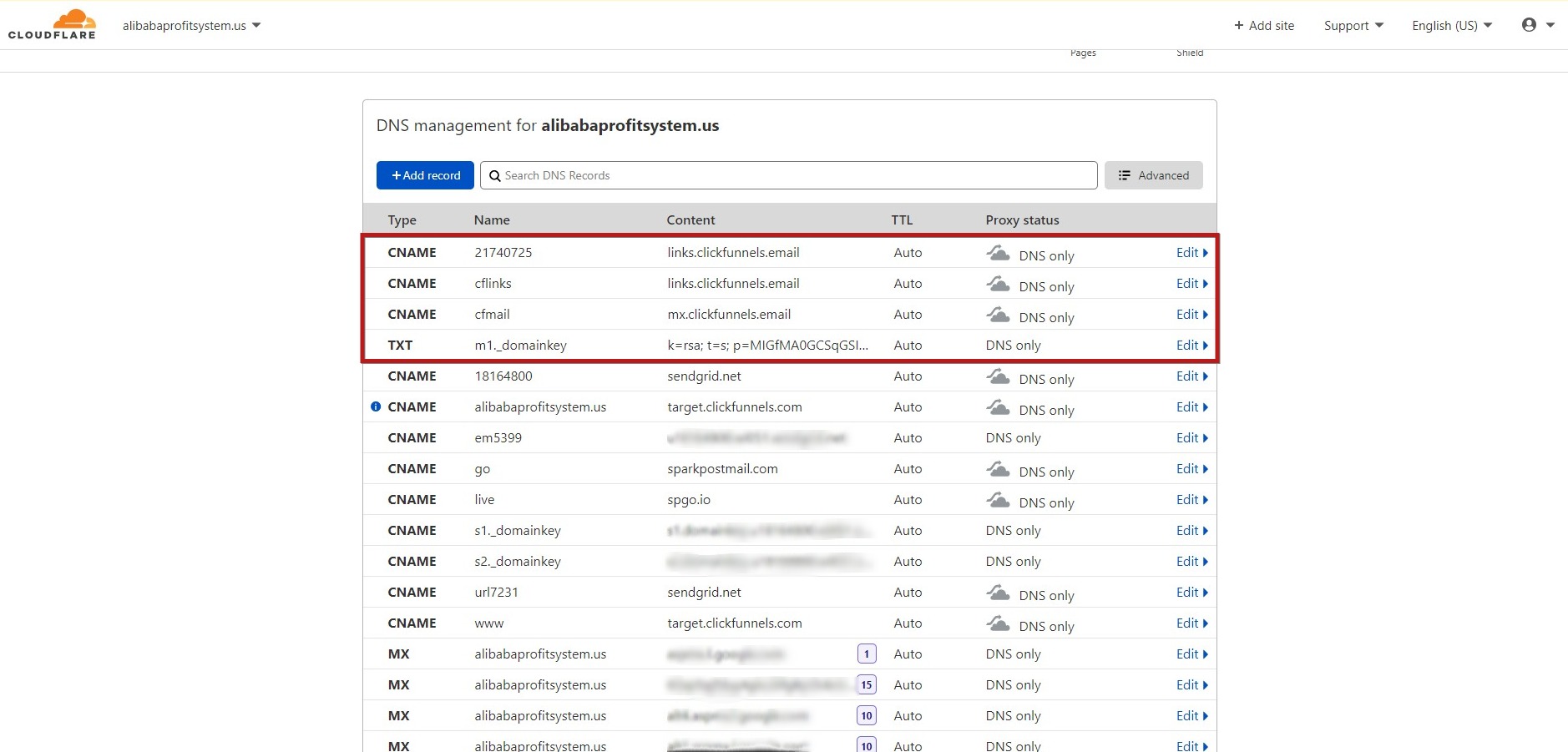Click the TTL column header
Viewport: 1568px width, 752px height.
coord(902,220)
